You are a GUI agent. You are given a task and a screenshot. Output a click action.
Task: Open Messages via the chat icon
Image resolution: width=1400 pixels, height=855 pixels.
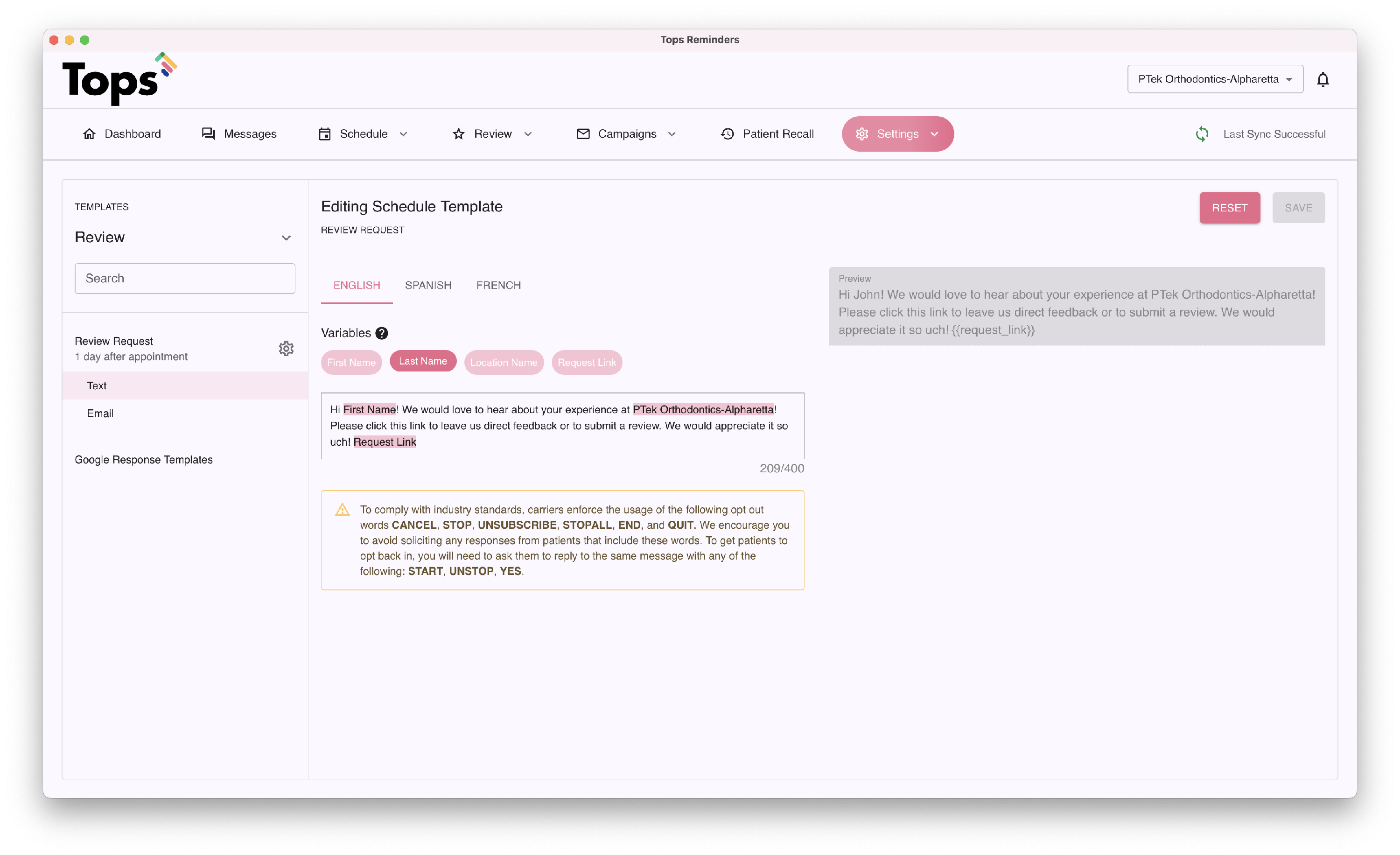click(x=209, y=134)
